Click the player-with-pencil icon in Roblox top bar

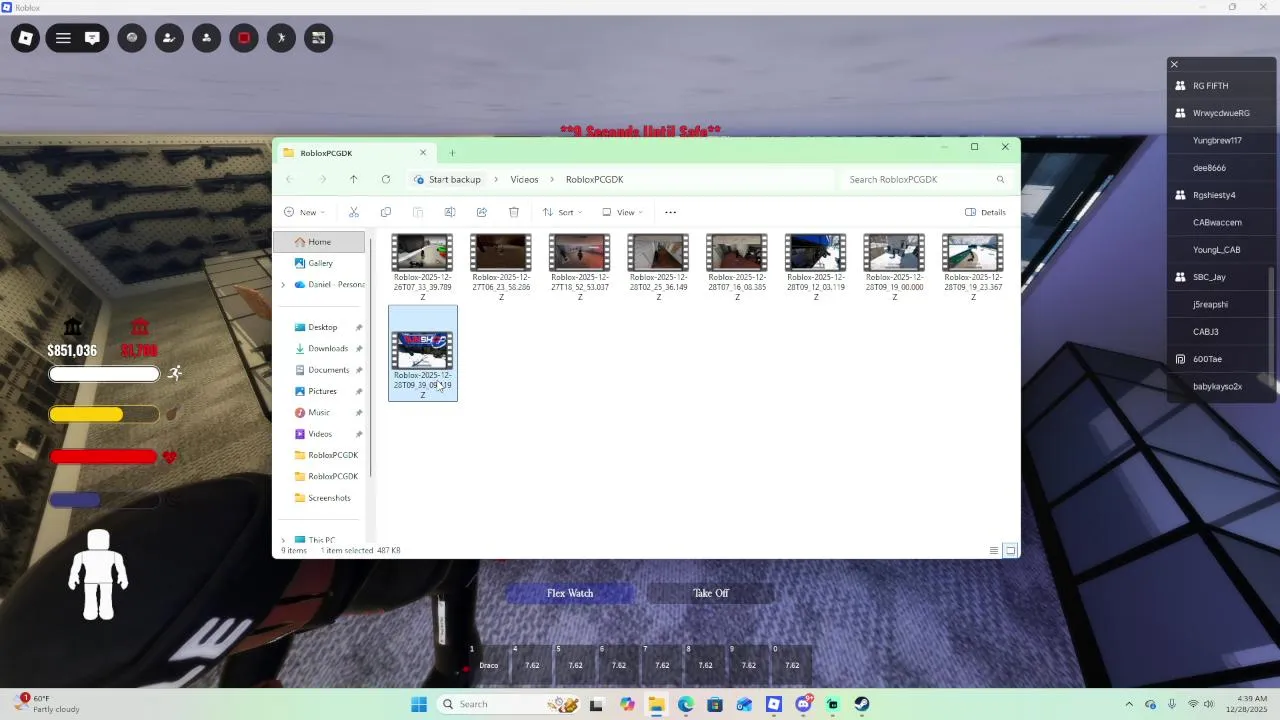pos(169,38)
